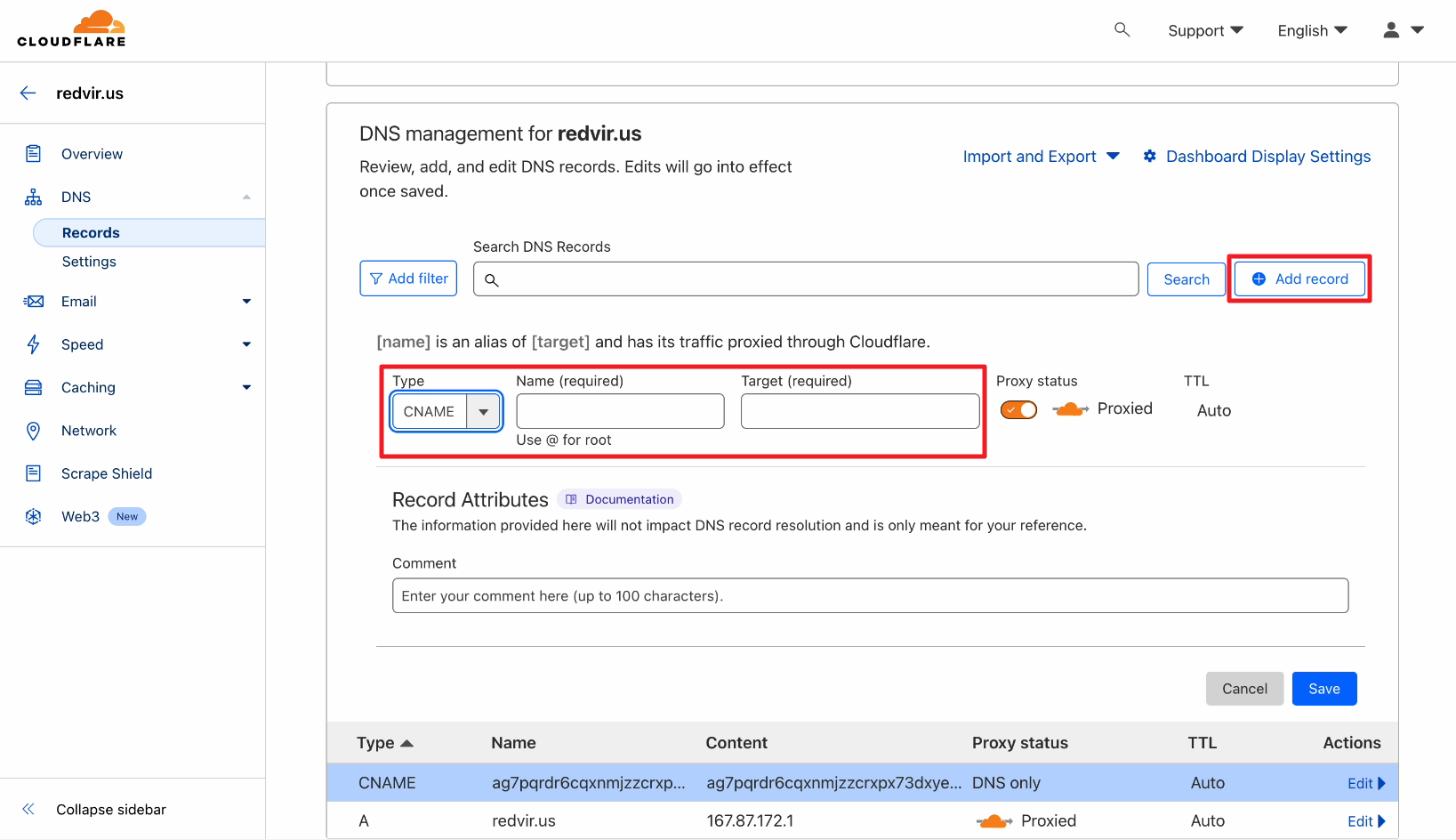Expand the Import and Export menu
This screenshot has height=840, width=1456.
[x=1041, y=157]
